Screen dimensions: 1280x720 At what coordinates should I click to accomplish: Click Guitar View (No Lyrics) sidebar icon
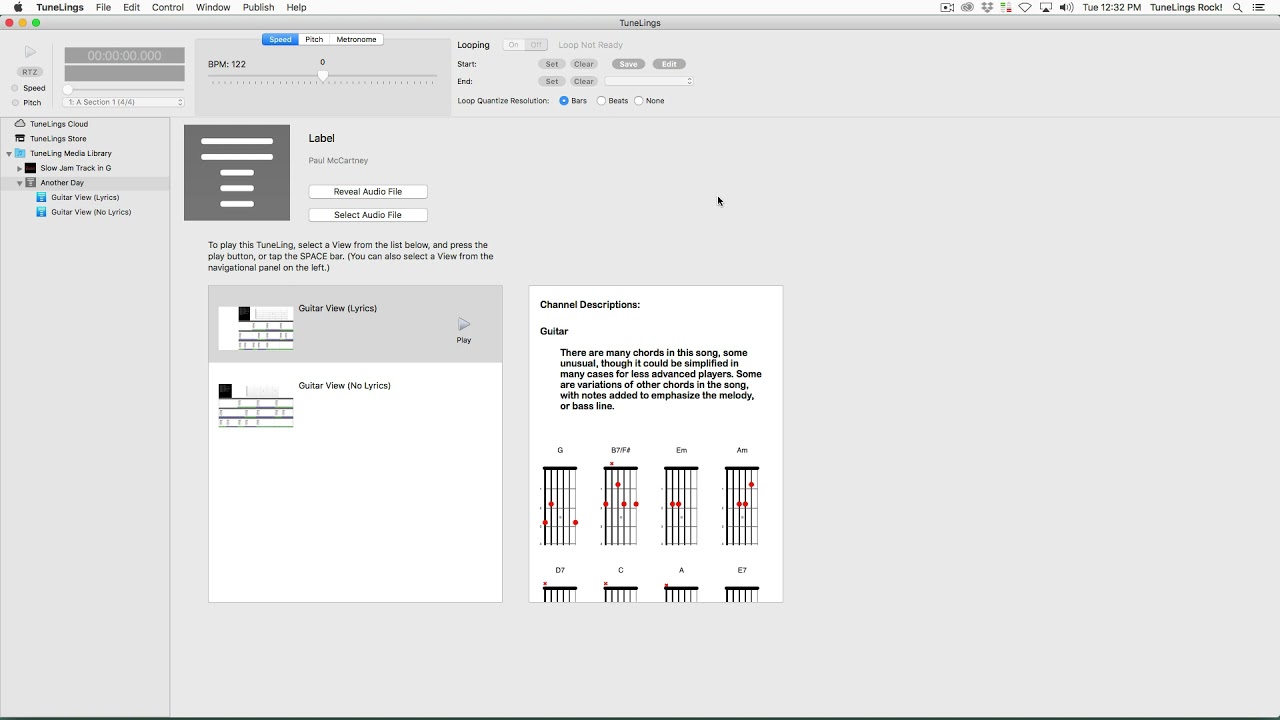tap(41, 212)
